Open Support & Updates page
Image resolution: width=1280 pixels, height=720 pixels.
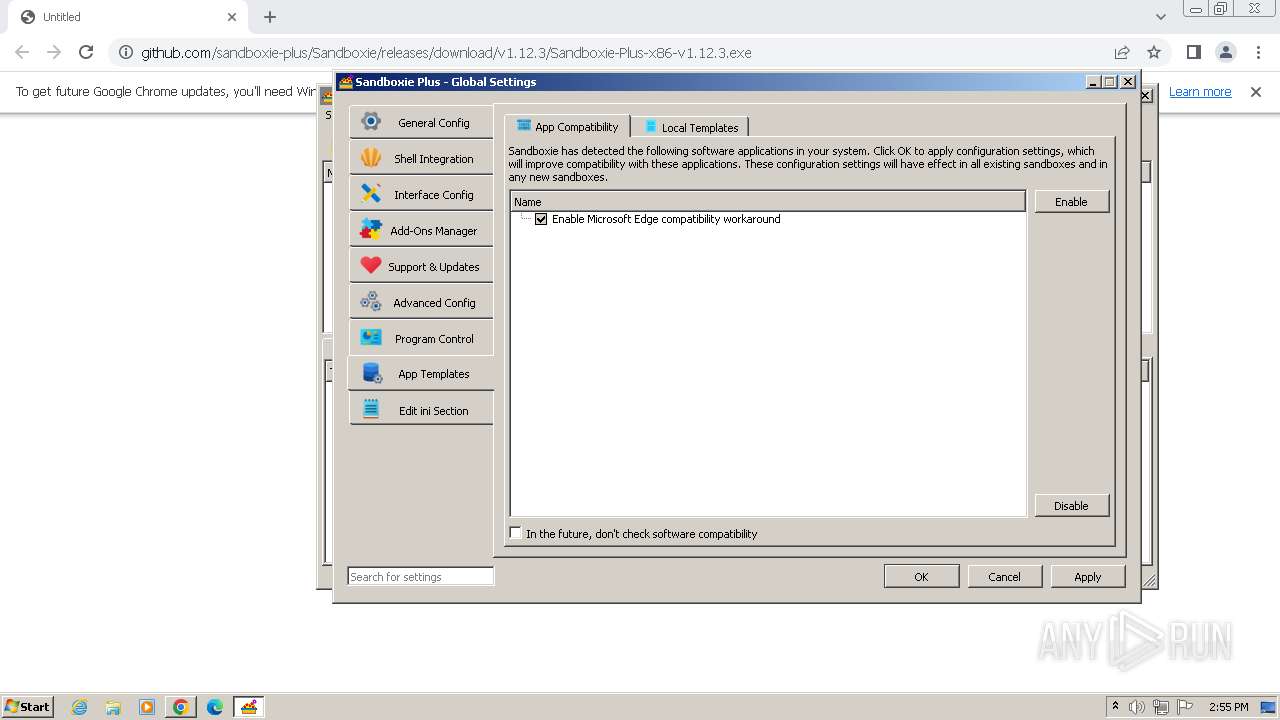421,266
